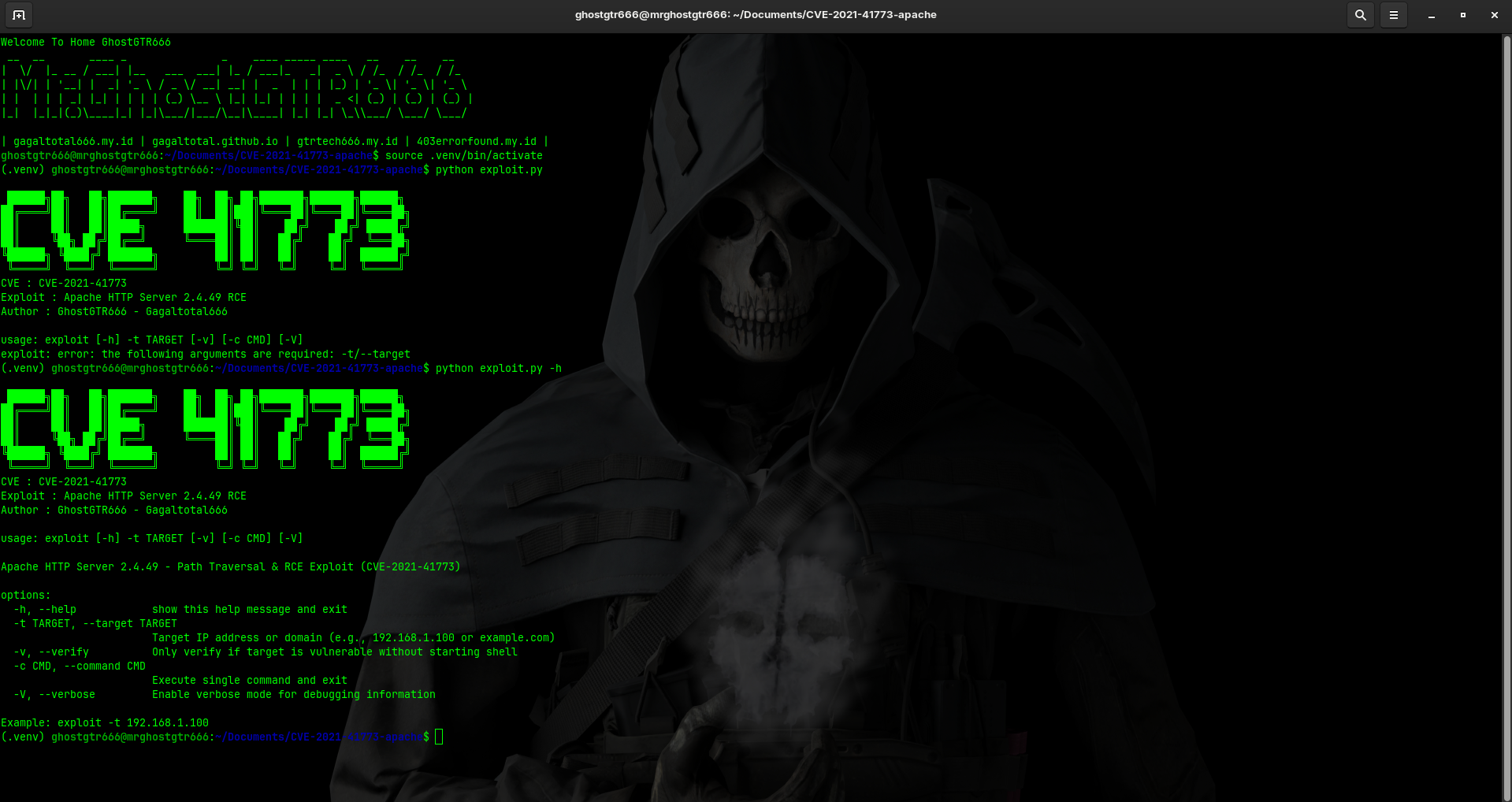The image size is (1512, 802).
Task: Click the '-t TARGET, --target TARGET' option
Action: [95, 624]
